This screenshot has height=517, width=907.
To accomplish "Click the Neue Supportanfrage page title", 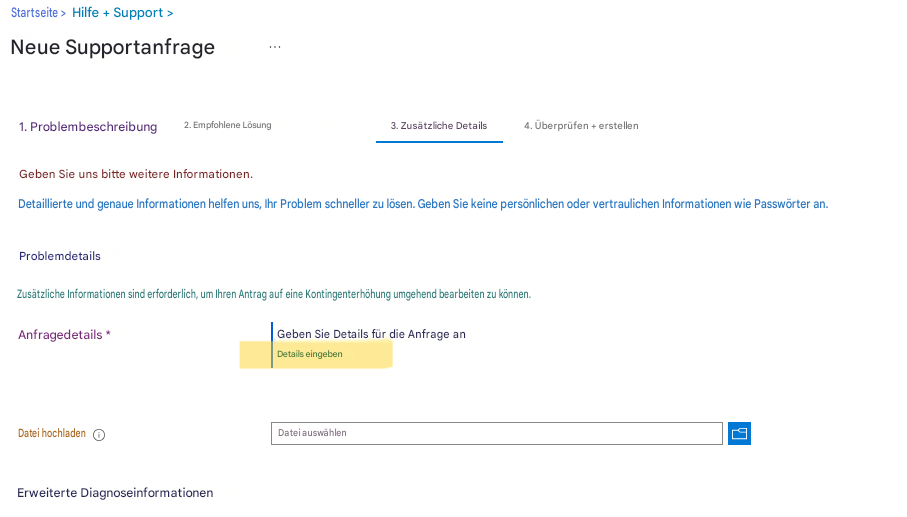I will click(x=113, y=47).
